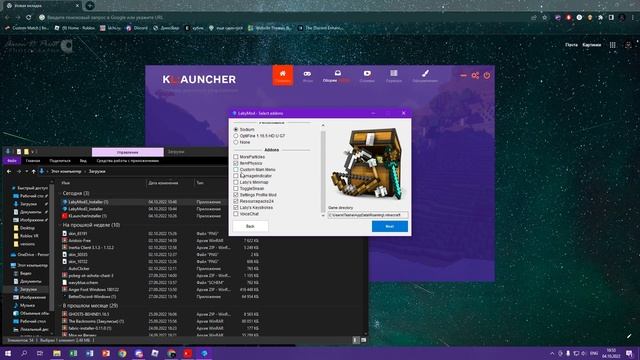
Task: Open taskbar search magnifier
Action: 24,353
